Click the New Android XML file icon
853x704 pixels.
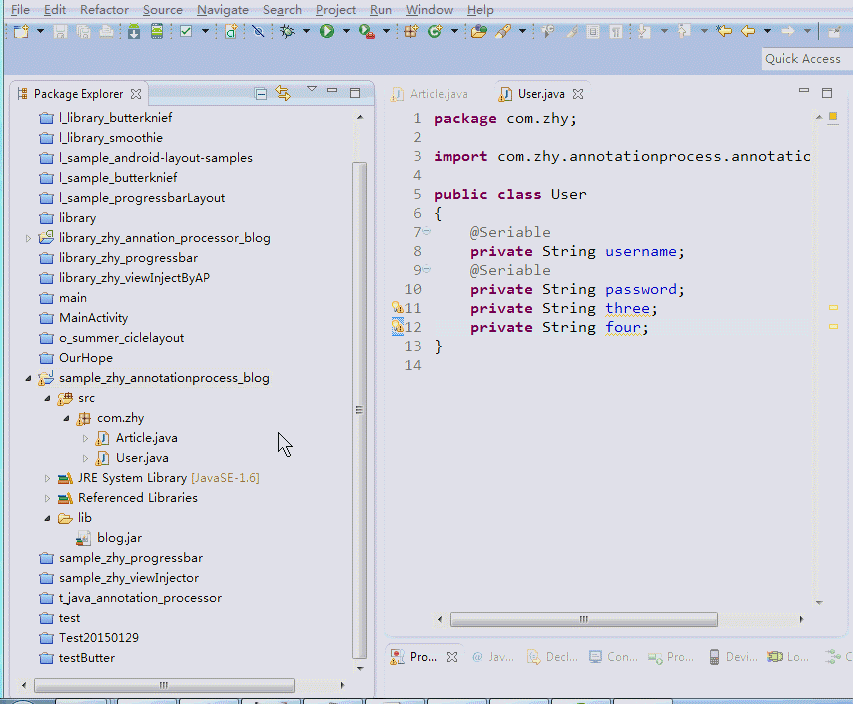tap(231, 32)
